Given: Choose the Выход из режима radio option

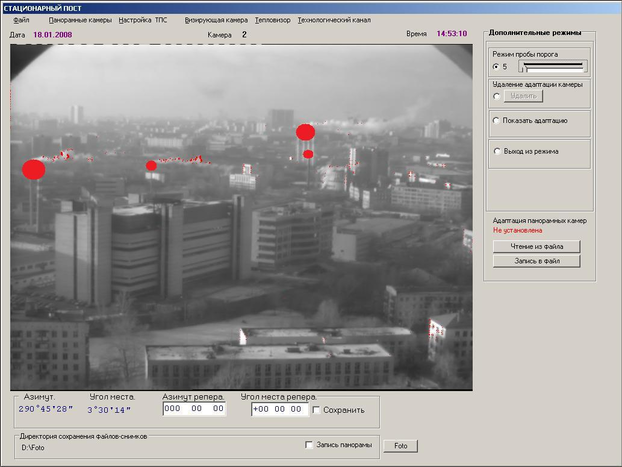Looking at the screenshot, I should [497, 151].
